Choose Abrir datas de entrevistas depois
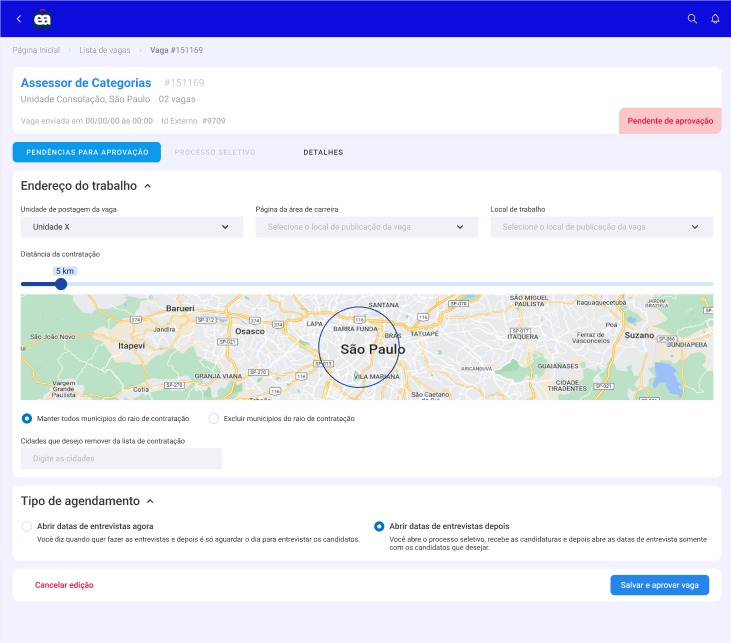731x643 pixels. click(x=379, y=526)
